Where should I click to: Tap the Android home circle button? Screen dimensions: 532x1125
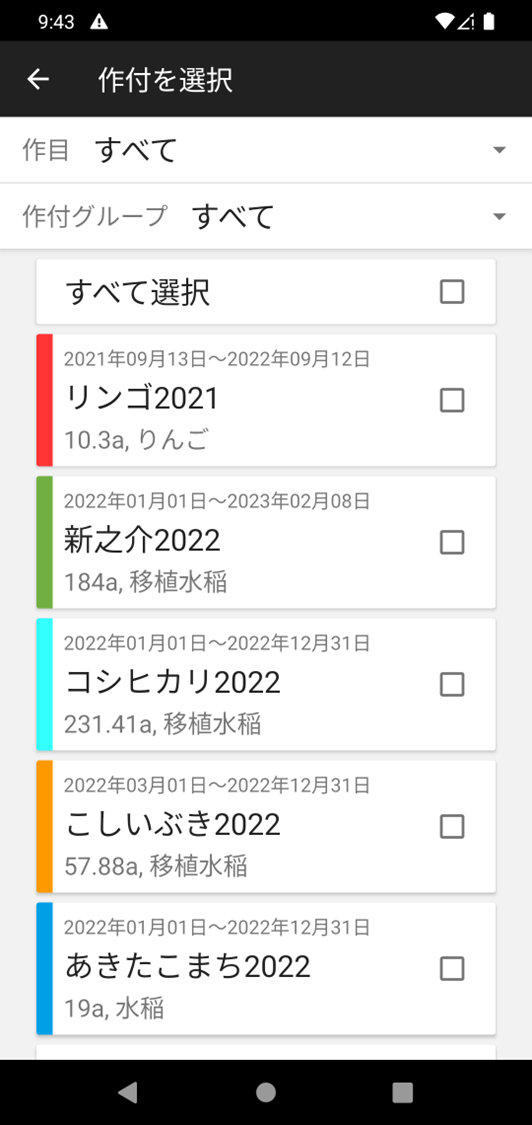[x=266, y=1092]
